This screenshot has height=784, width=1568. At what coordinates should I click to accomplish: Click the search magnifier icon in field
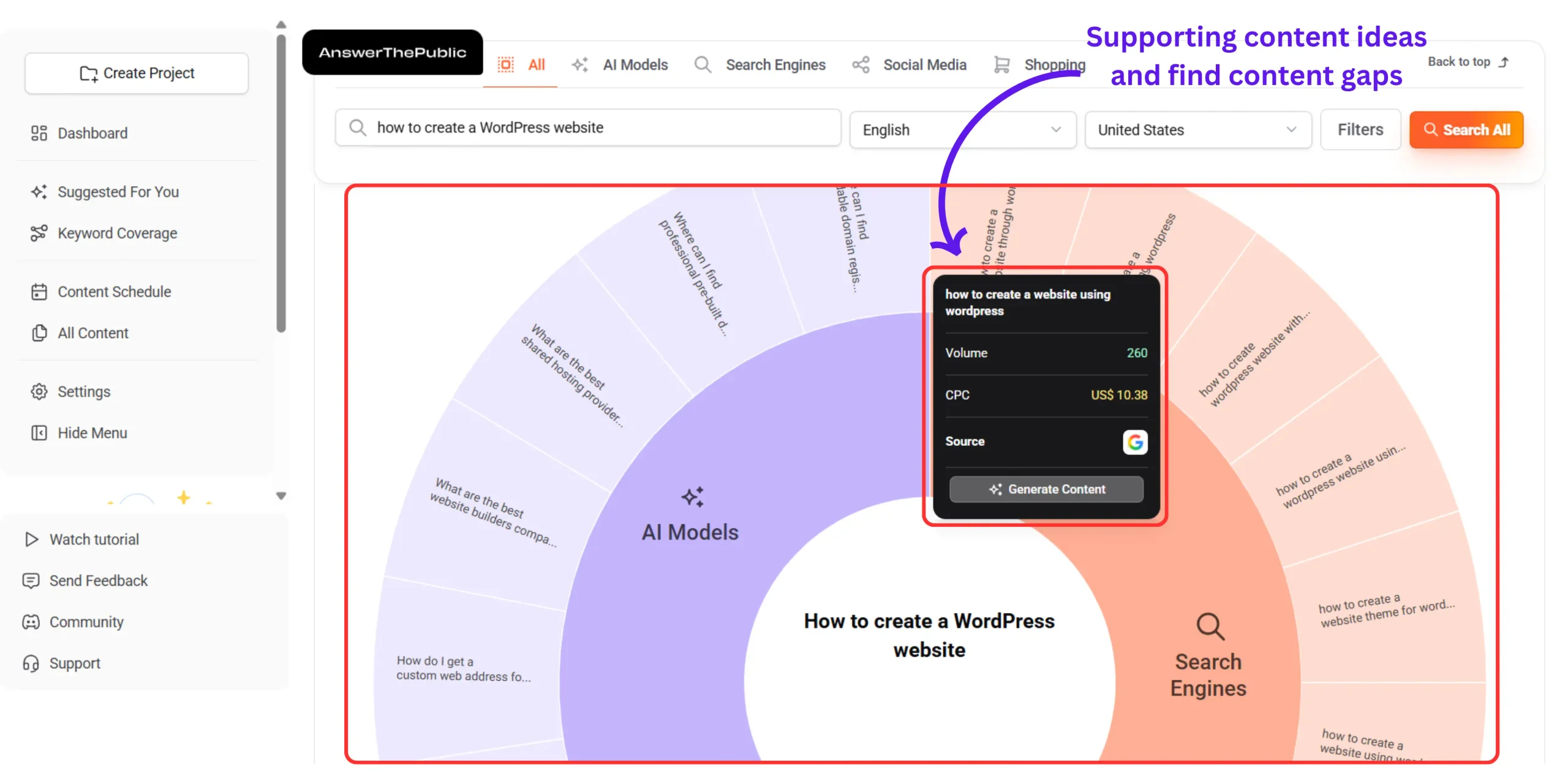358,127
